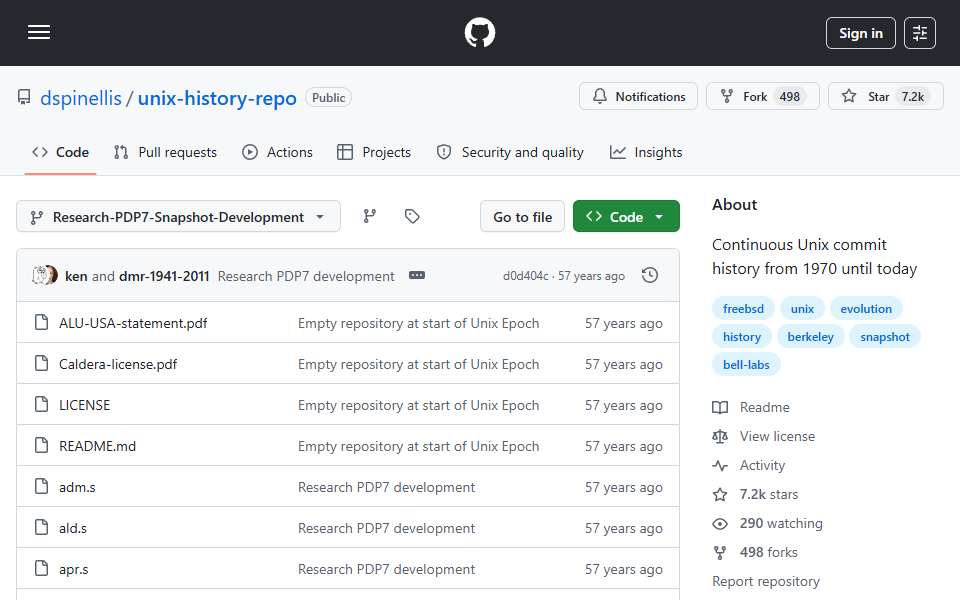
Task: Open the unix-history-repo repository link
Action: (x=217, y=98)
